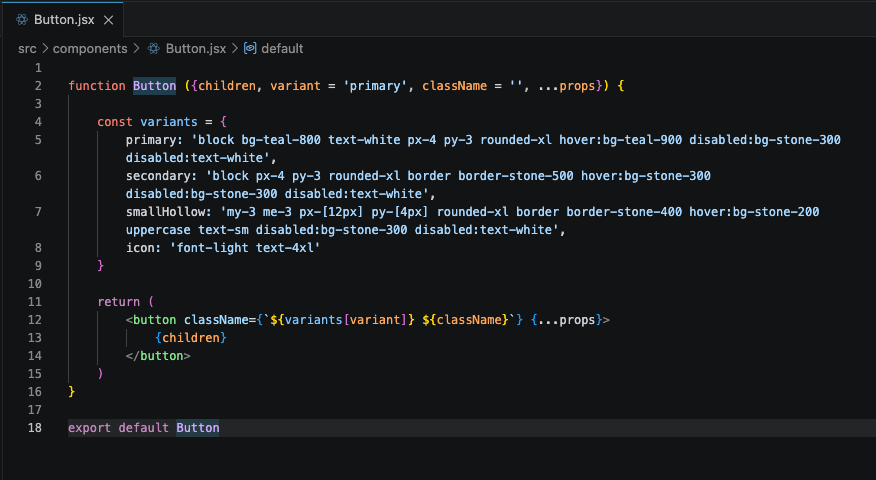Click the chevron after 'Button.jsx' breadcrumb

235,49
